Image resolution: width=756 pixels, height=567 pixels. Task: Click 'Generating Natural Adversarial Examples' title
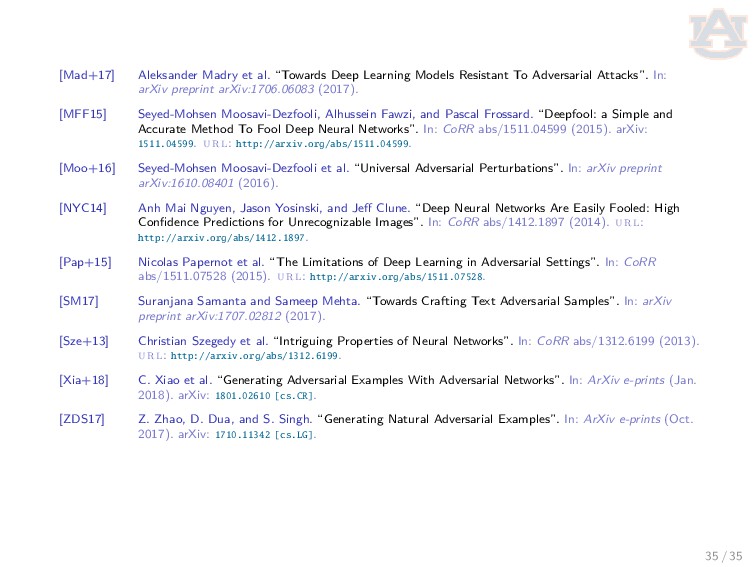[x=437, y=419]
